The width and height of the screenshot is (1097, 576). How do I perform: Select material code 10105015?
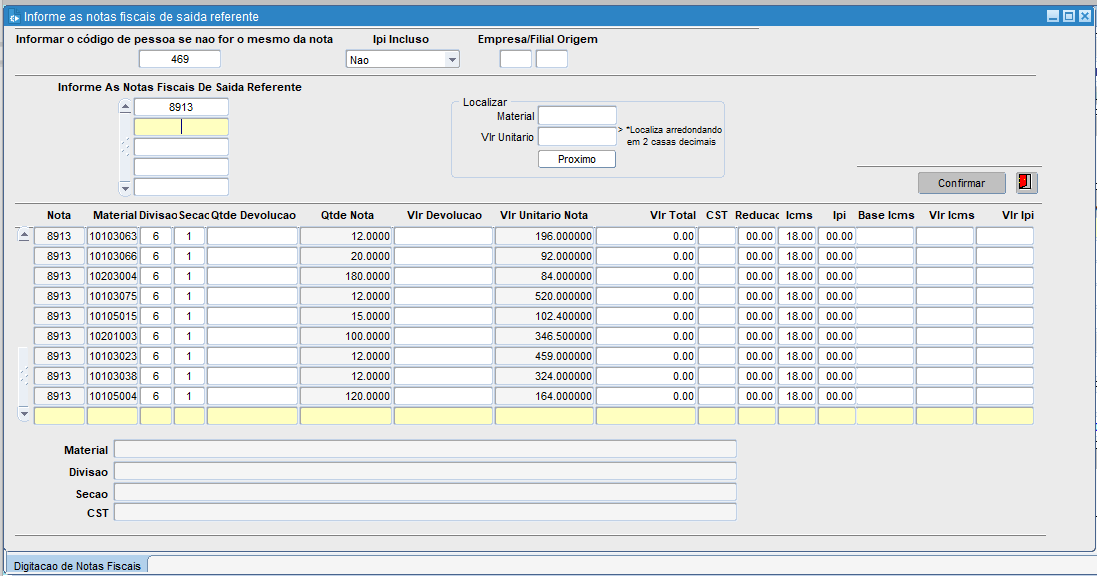pos(112,316)
